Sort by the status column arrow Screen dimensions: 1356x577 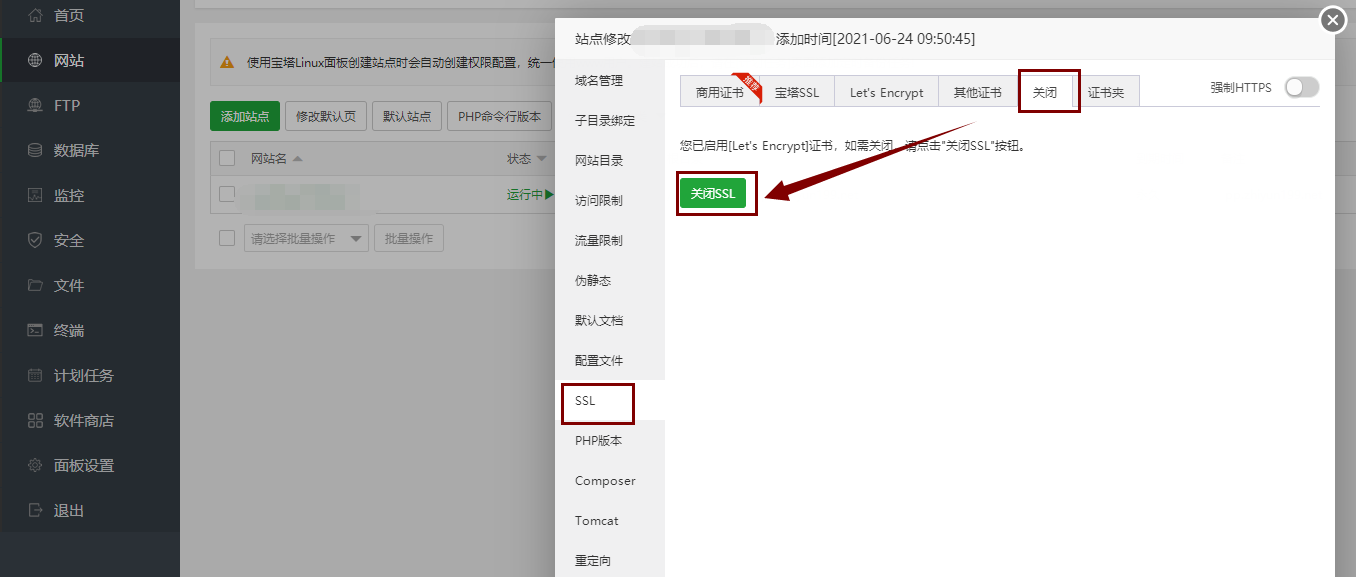[x=542, y=159]
